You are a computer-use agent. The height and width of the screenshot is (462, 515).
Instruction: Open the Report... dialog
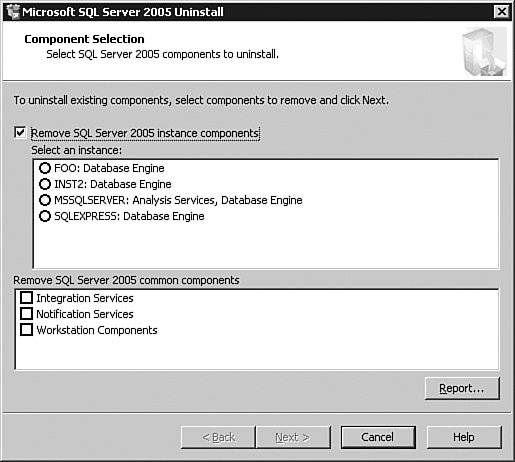coord(462,388)
